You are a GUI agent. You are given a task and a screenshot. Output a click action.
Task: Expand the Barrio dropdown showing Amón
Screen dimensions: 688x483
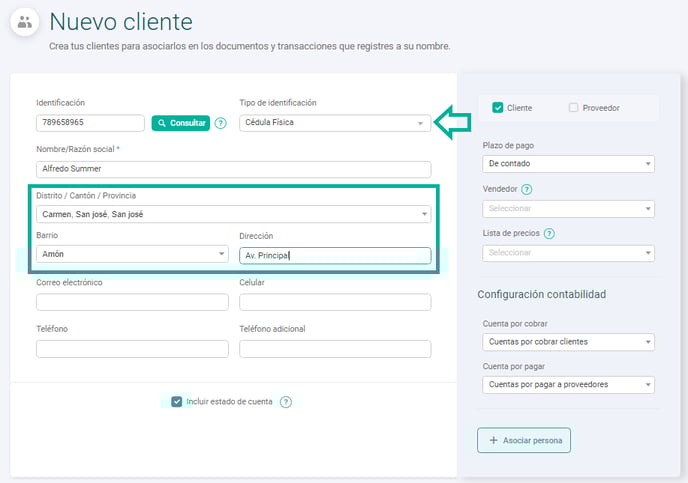[x=132, y=254]
